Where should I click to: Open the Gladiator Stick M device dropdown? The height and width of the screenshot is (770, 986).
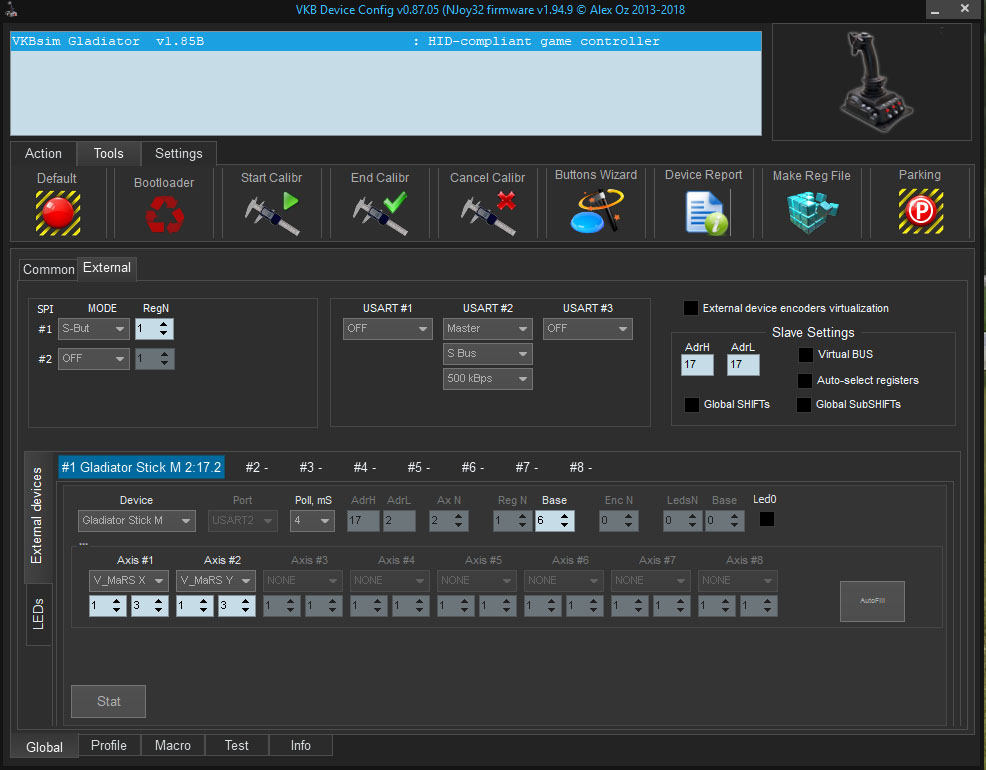138,521
